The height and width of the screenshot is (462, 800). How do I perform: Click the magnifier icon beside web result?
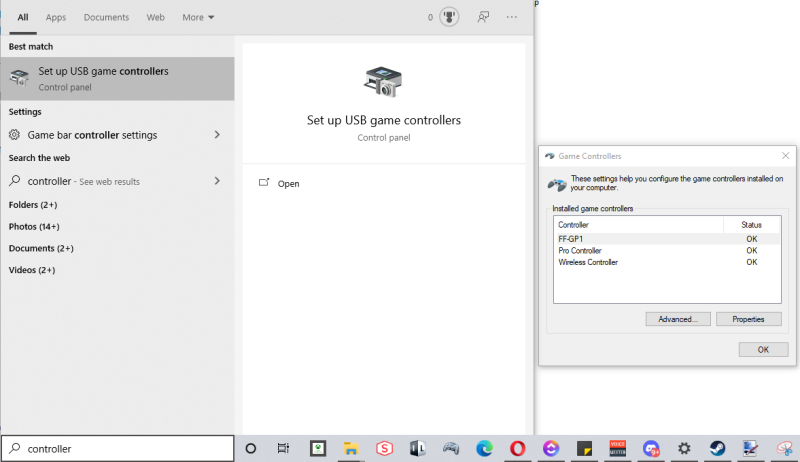tap(15, 181)
